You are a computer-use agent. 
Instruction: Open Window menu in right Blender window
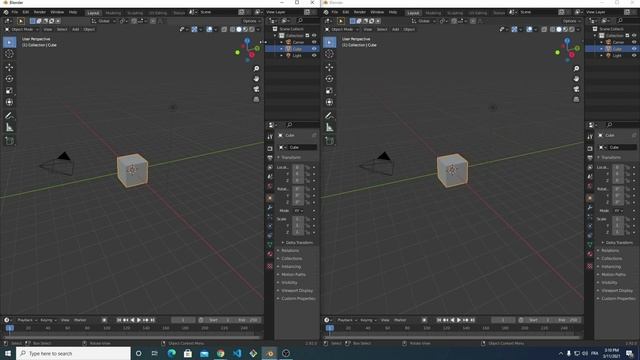[377, 12]
